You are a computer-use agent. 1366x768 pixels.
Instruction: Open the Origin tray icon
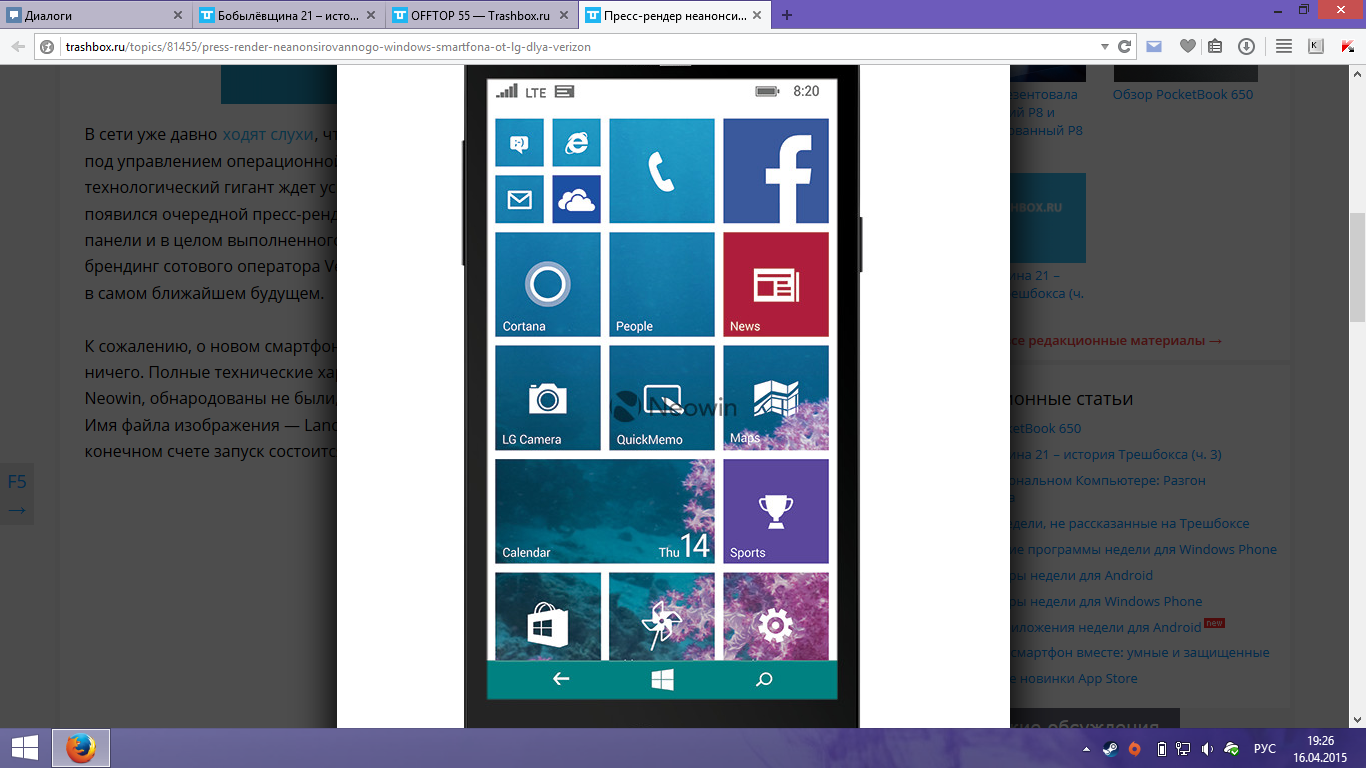(1134, 749)
